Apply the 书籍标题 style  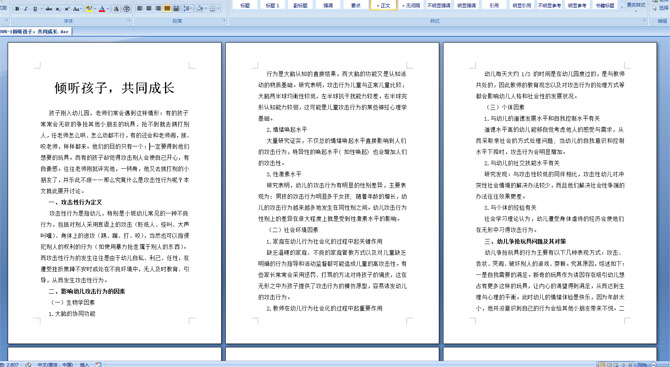[605, 5]
